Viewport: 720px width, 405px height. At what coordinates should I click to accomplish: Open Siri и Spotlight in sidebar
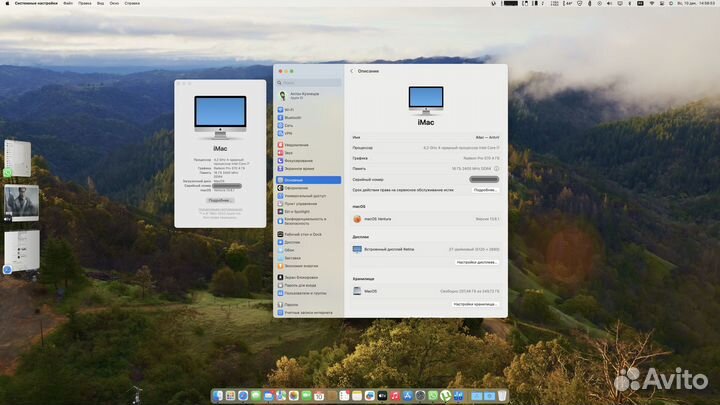click(309, 211)
